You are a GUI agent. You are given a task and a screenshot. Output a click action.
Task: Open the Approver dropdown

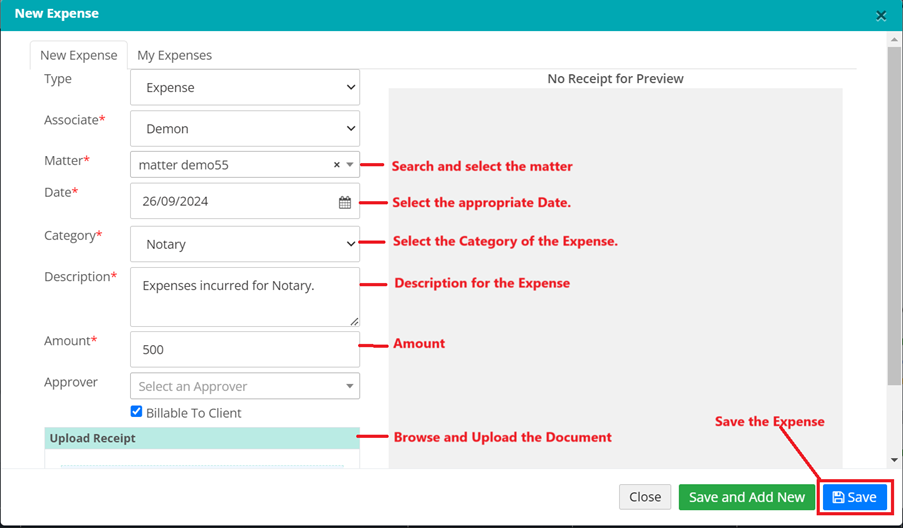tap(245, 386)
